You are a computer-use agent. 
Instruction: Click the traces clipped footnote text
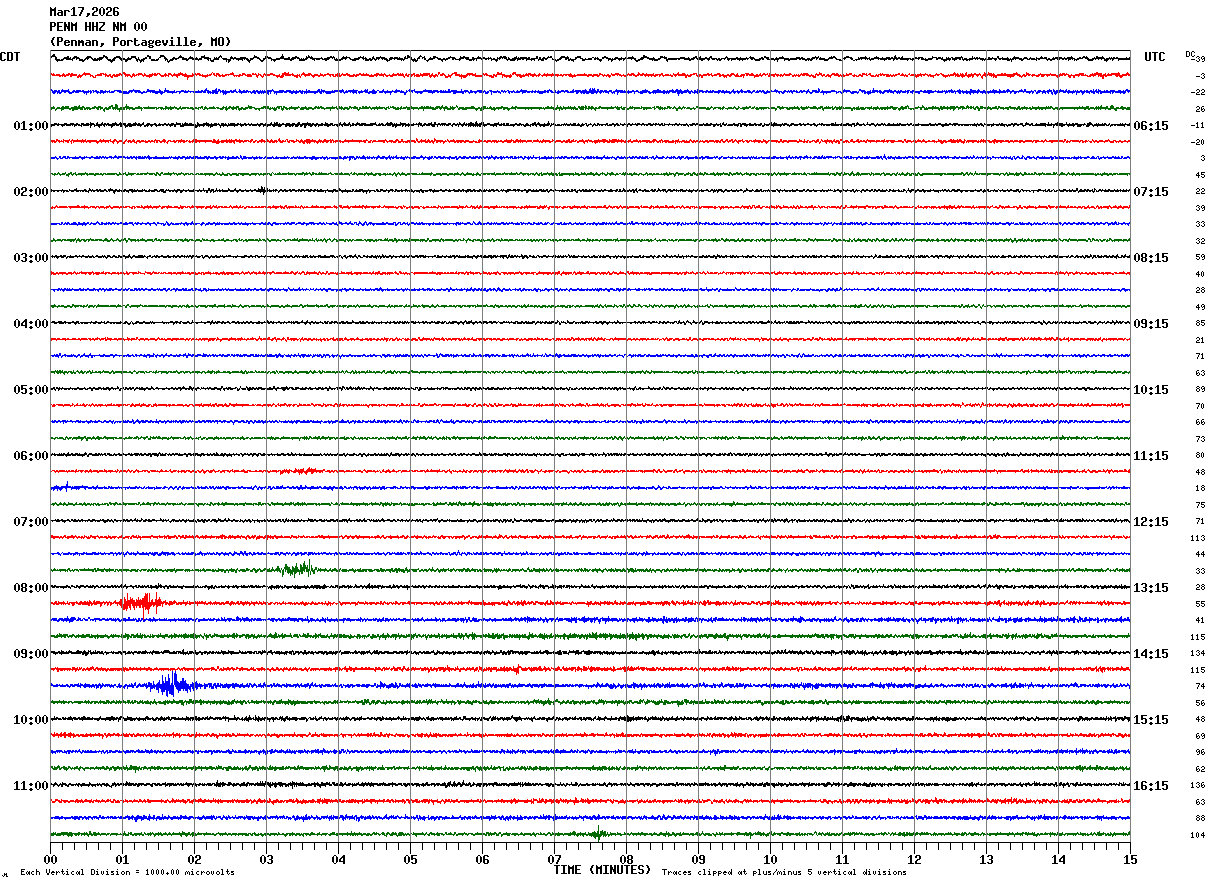(x=784, y=873)
